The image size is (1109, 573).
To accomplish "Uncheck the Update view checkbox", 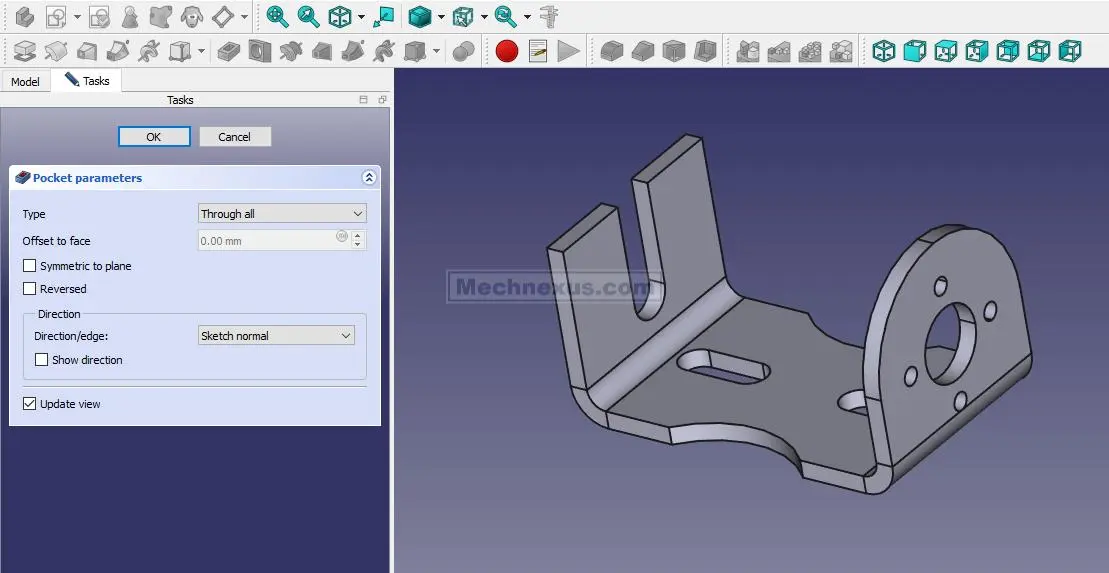I will pos(29,404).
